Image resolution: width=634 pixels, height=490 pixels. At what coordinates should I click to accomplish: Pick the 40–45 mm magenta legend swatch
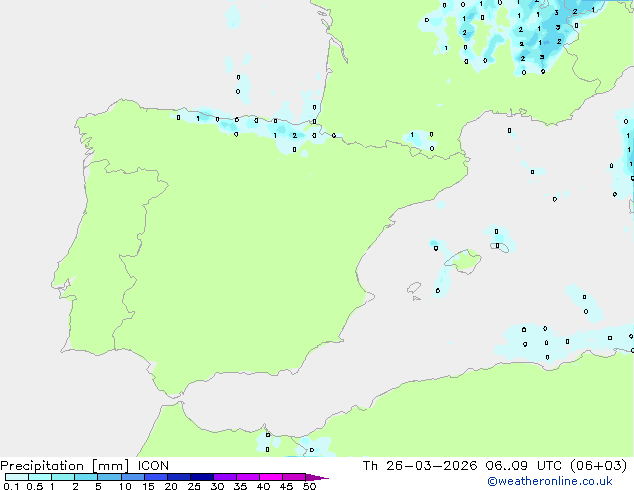(271, 477)
